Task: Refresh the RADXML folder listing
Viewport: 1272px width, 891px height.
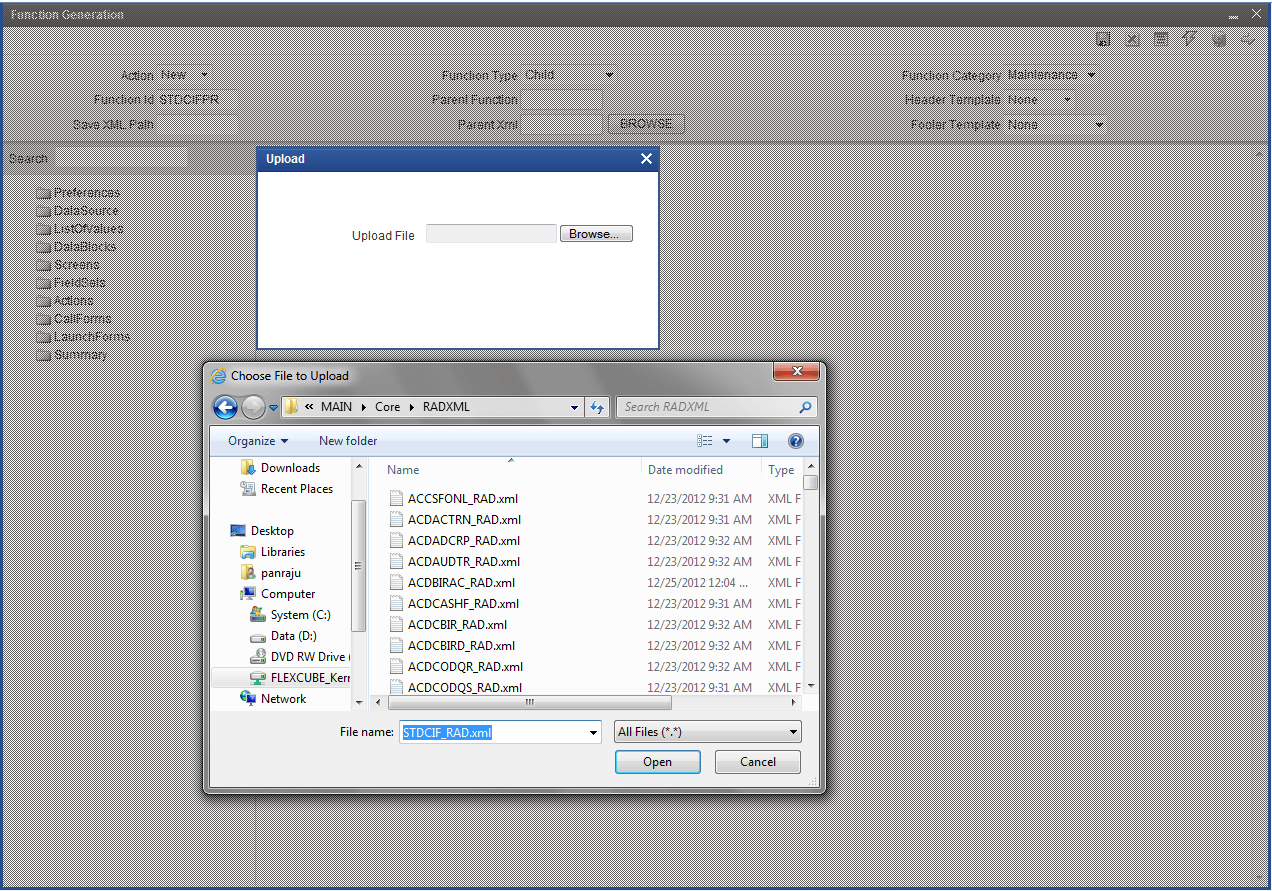Action: tap(597, 407)
